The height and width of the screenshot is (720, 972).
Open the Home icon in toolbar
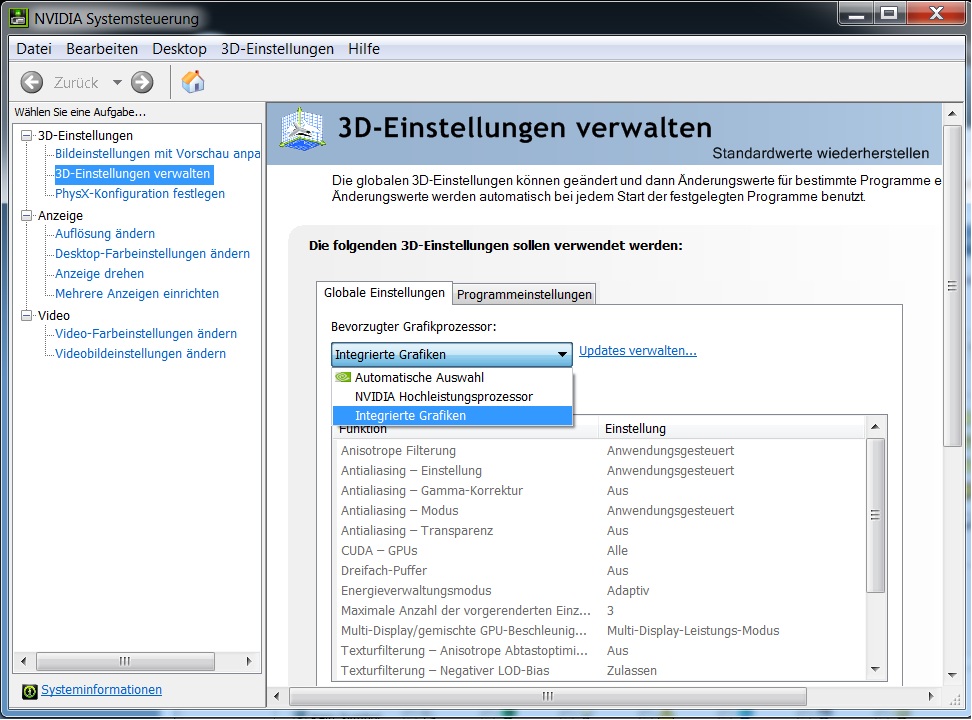coord(193,82)
